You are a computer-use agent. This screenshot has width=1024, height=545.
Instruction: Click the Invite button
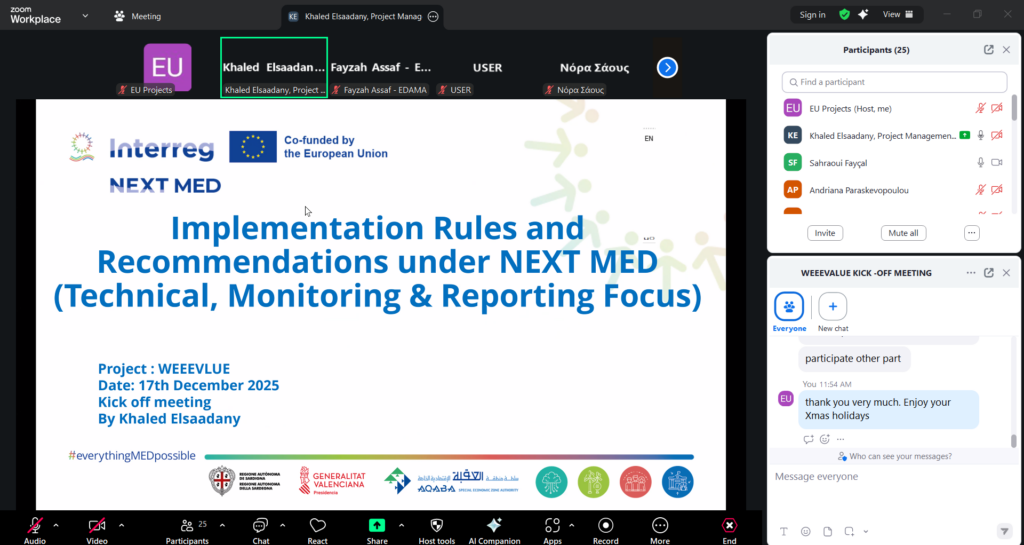pos(825,233)
